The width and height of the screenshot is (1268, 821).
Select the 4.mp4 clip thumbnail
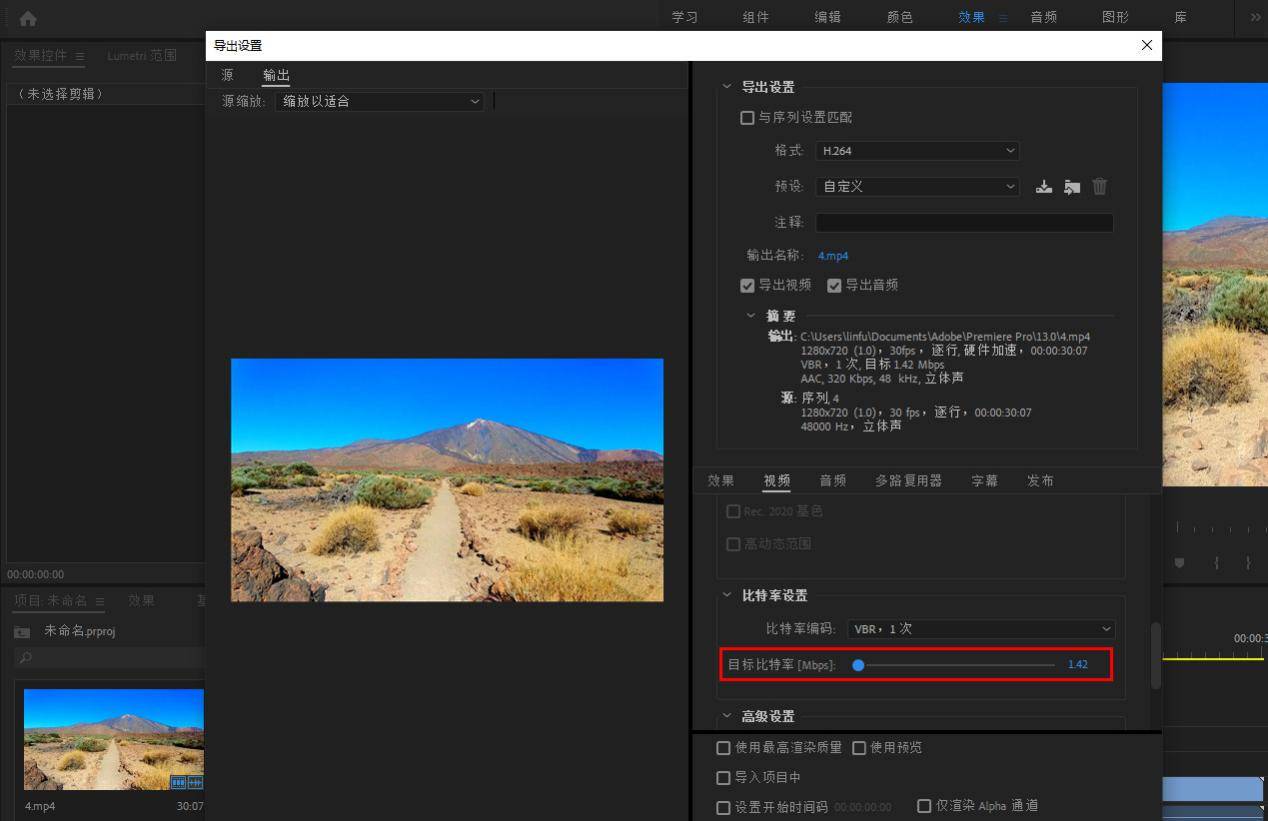112,738
